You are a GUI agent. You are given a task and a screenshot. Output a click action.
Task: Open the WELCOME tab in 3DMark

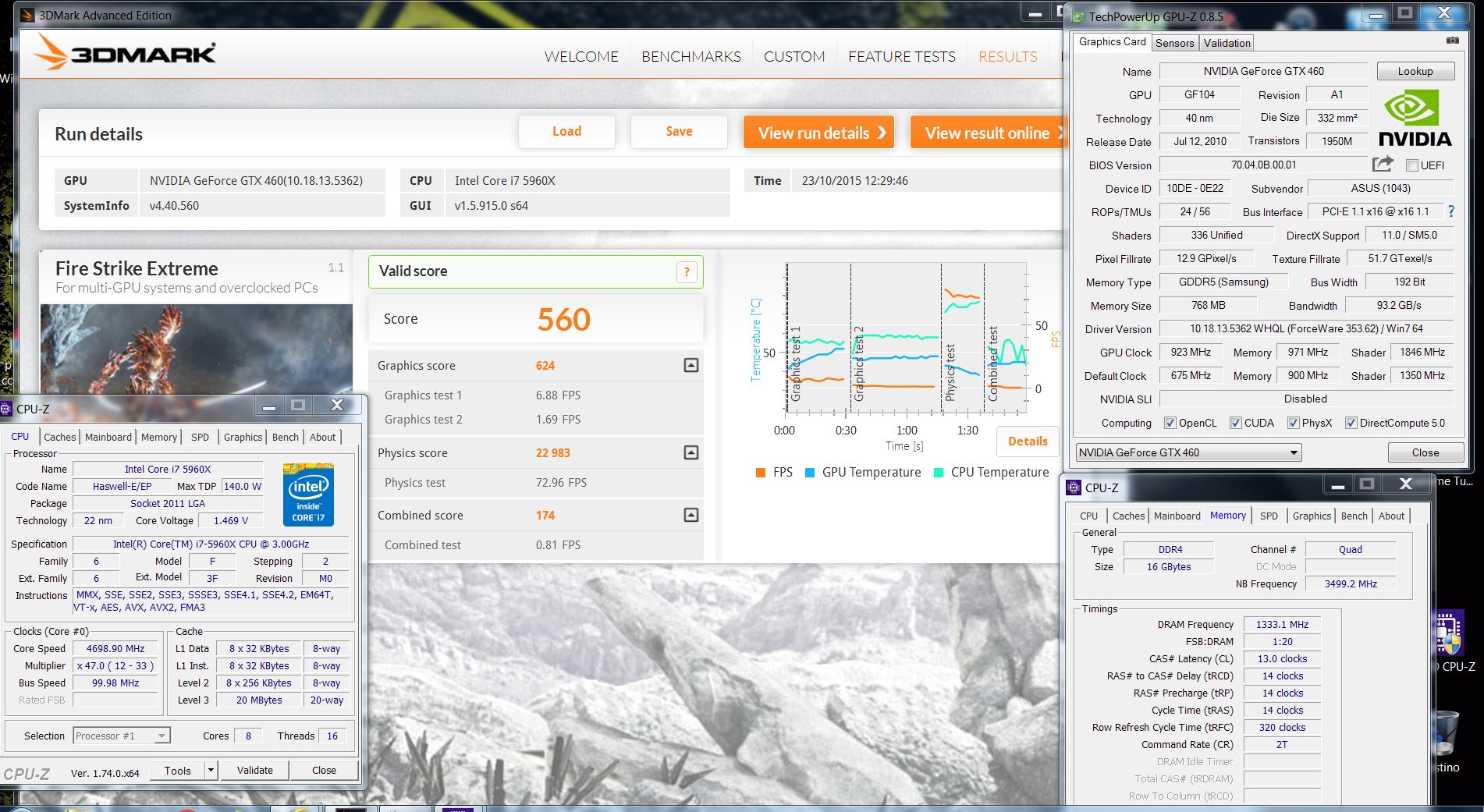click(x=581, y=56)
